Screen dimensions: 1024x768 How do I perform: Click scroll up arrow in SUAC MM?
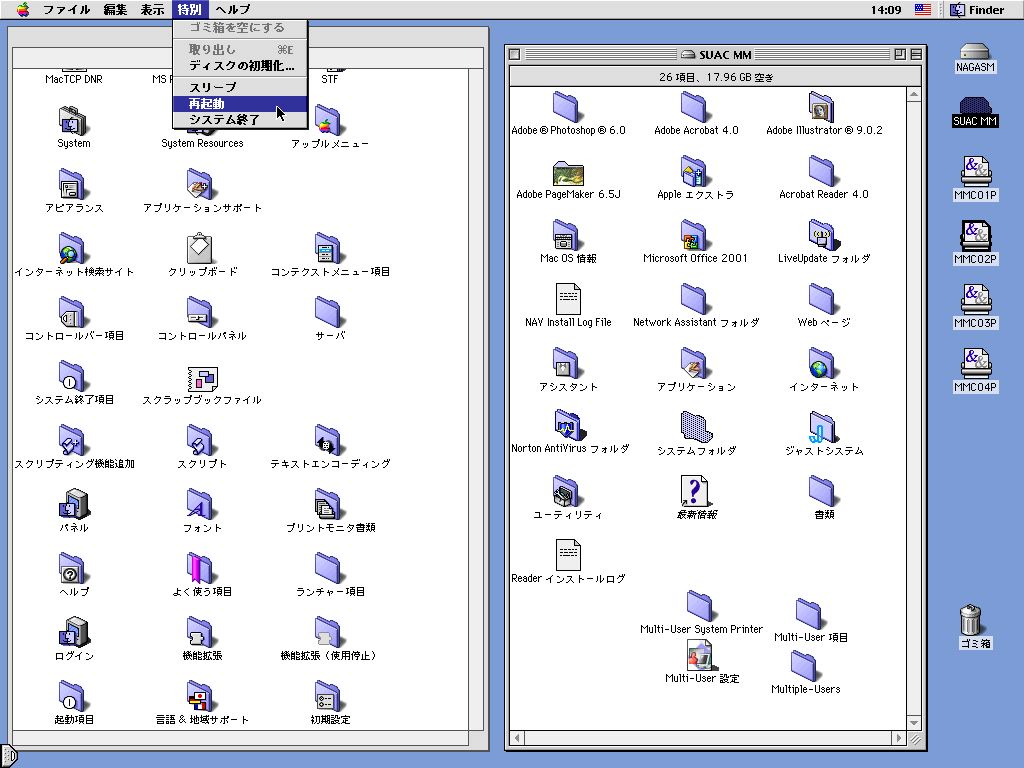[914, 95]
